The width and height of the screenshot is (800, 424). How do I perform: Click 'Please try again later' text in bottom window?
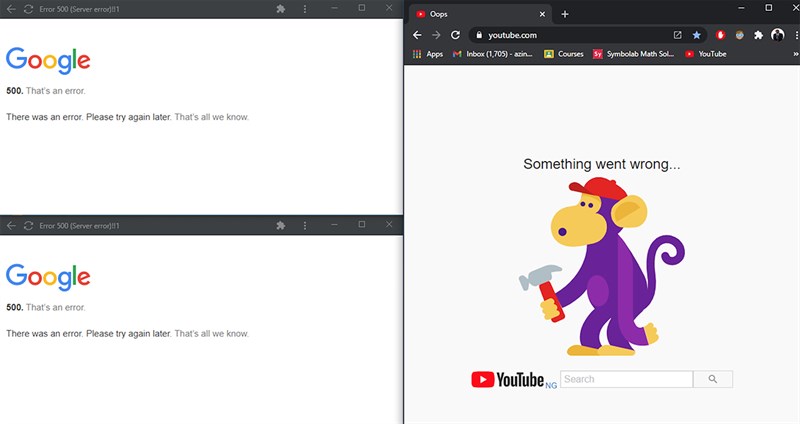[129, 333]
